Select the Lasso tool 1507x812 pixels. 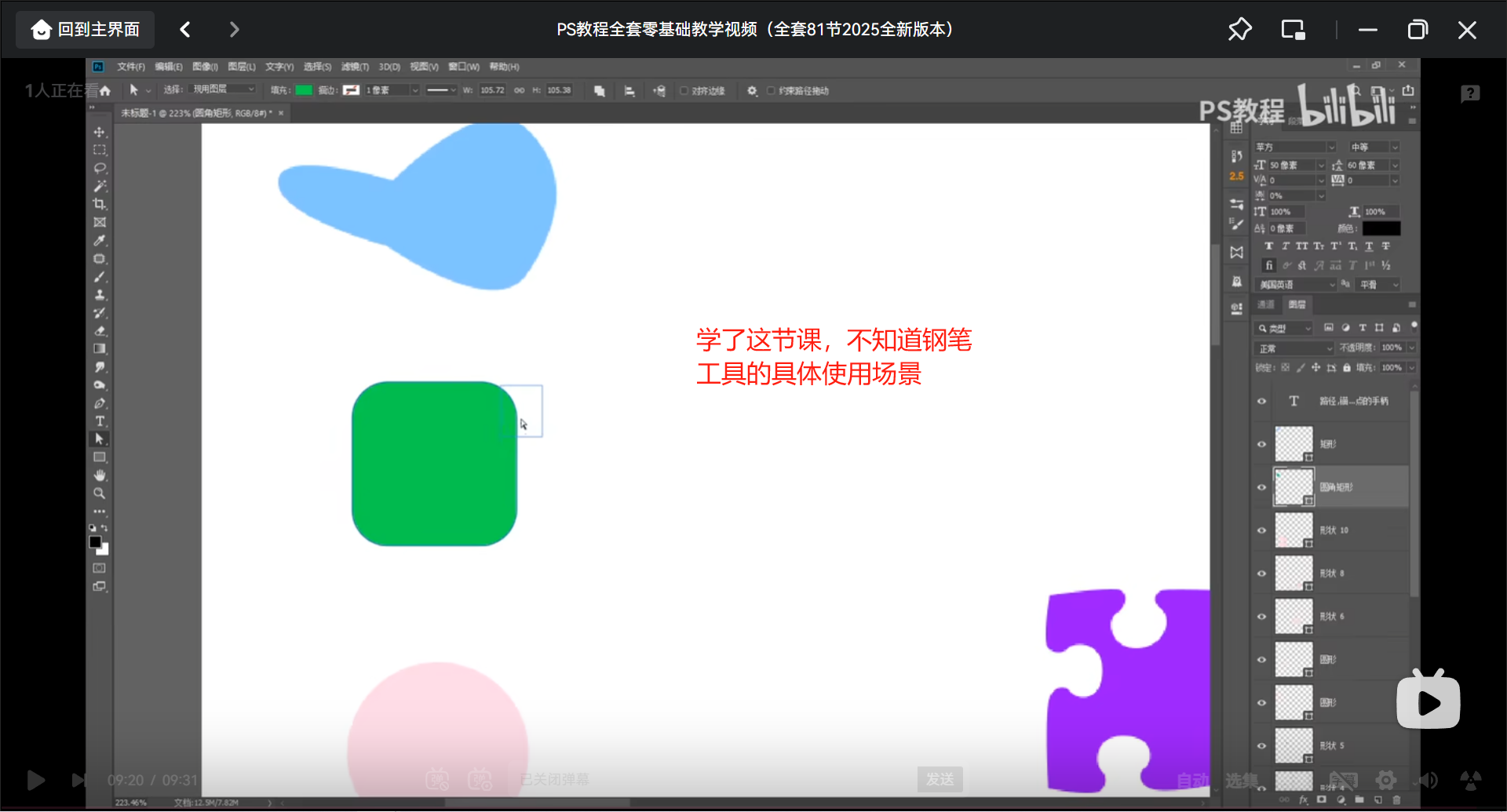pos(100,168)
